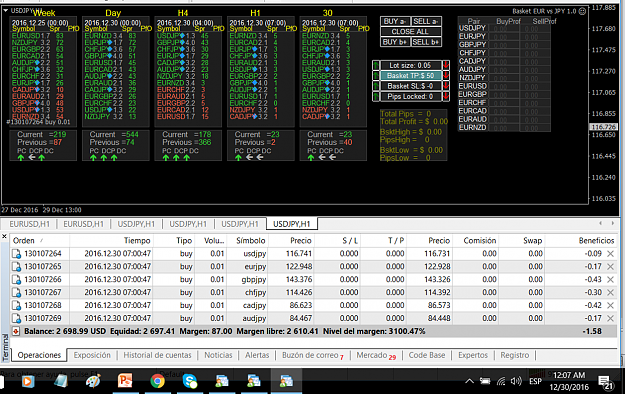
Task: Sort by the Tiempo column header
Action: pyautogui.click(x=112, y=240)
